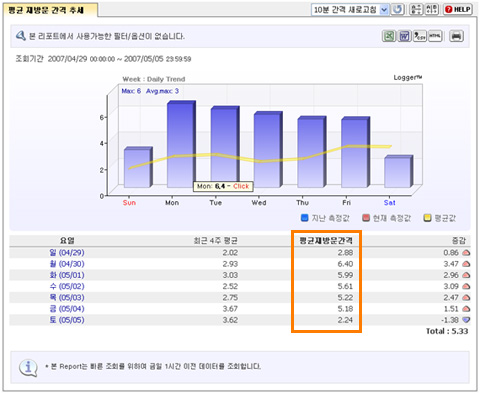Open the auto-refresh interval dropdown (10분 간격 새로고침)

350,10
